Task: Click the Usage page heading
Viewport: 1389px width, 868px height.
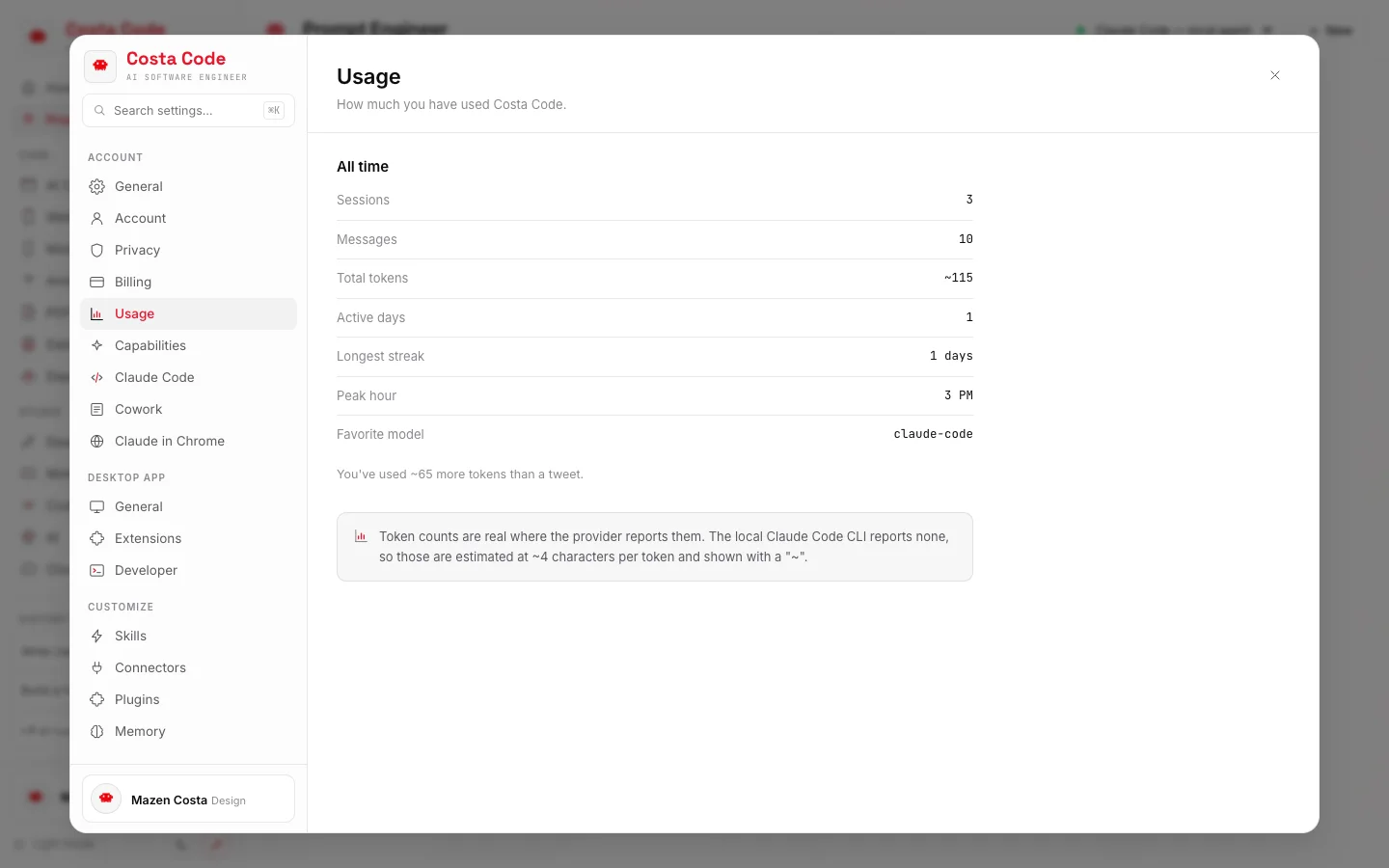Action: pyautogui.click(x=368, y=76)
